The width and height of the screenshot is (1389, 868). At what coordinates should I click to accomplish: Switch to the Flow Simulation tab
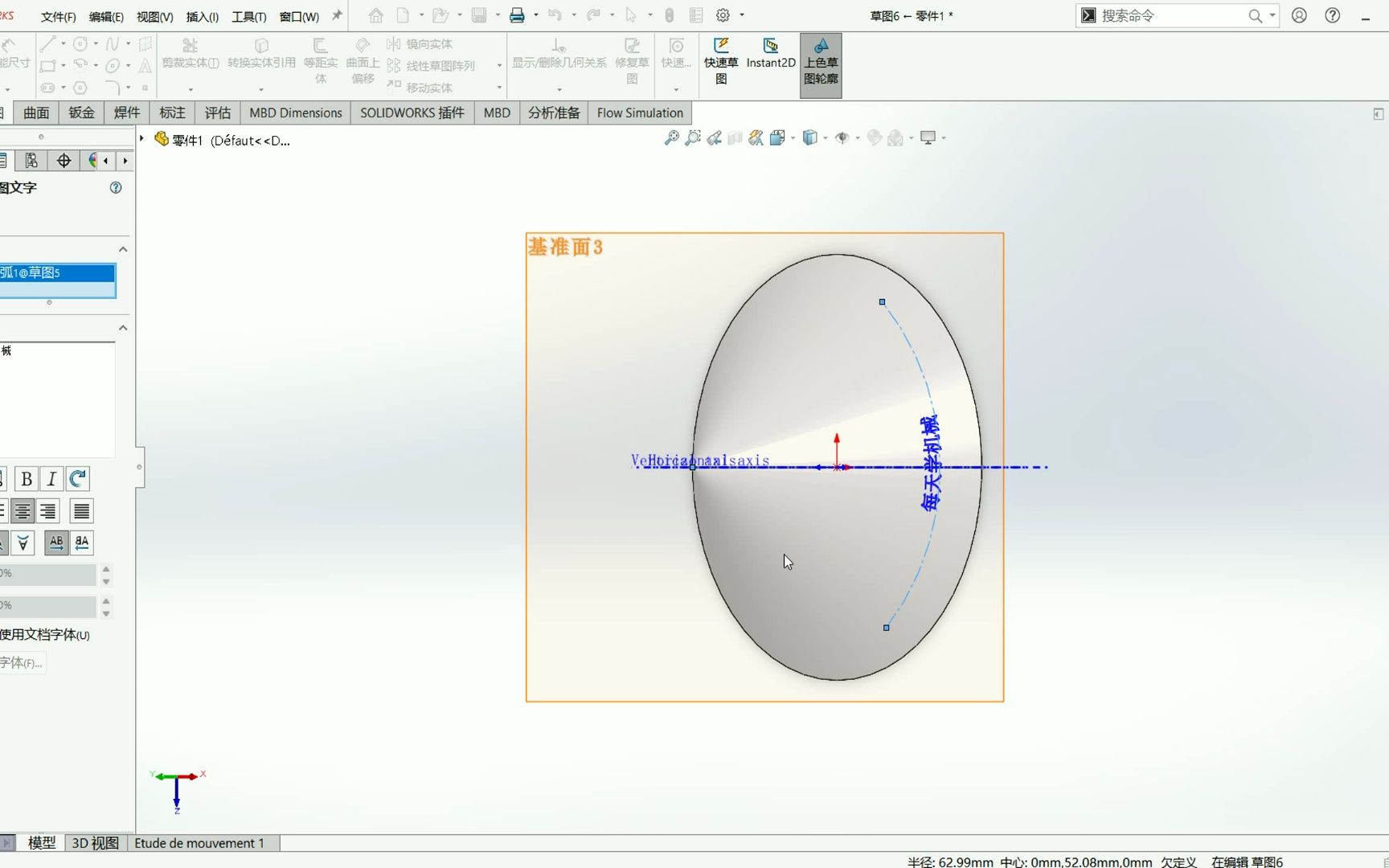639,113
